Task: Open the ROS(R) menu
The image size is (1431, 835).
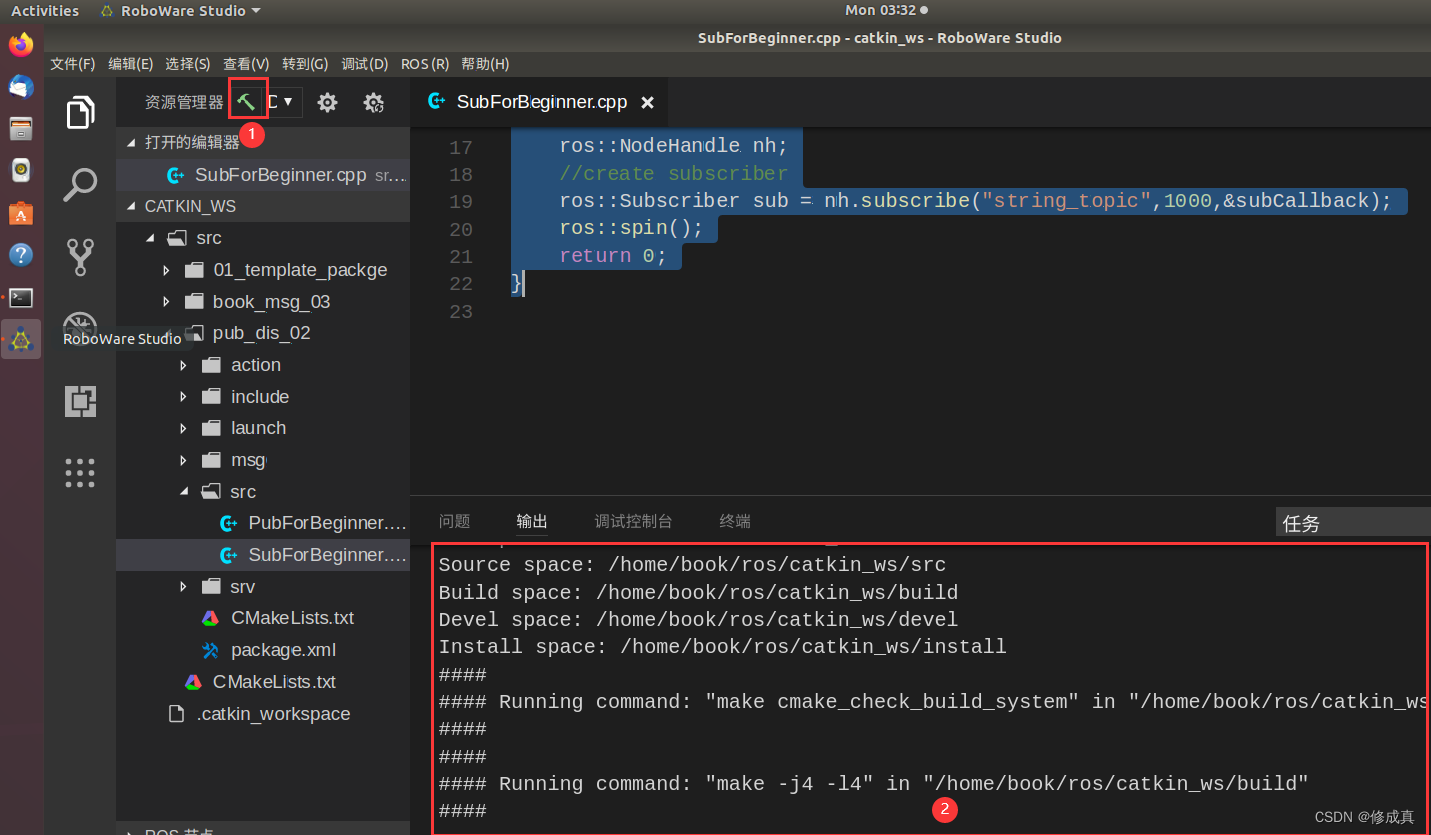Action: [x=425, y=64]
